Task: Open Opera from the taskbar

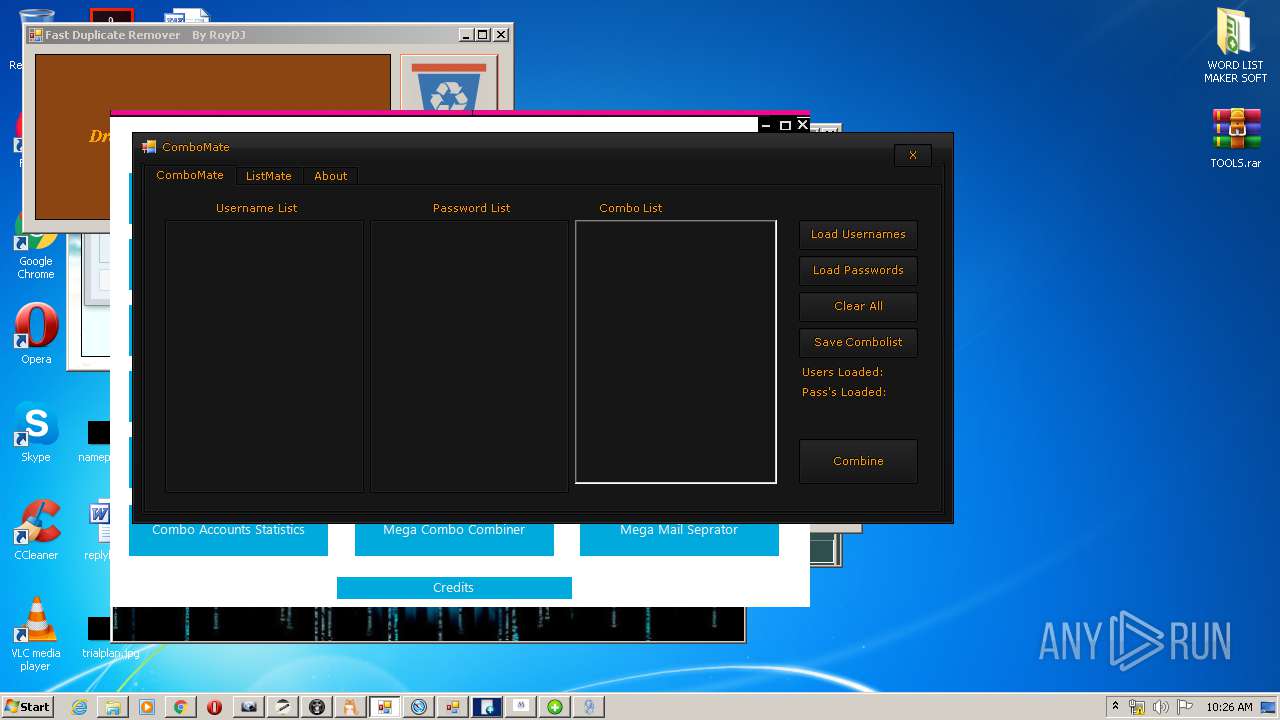Action: [x=215, y=707]
